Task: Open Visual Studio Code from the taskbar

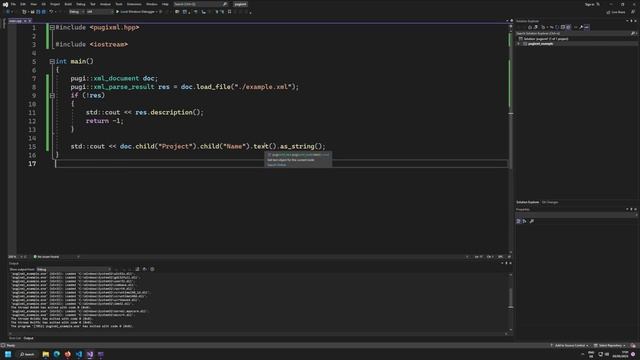Action: [x=79, y=354]
